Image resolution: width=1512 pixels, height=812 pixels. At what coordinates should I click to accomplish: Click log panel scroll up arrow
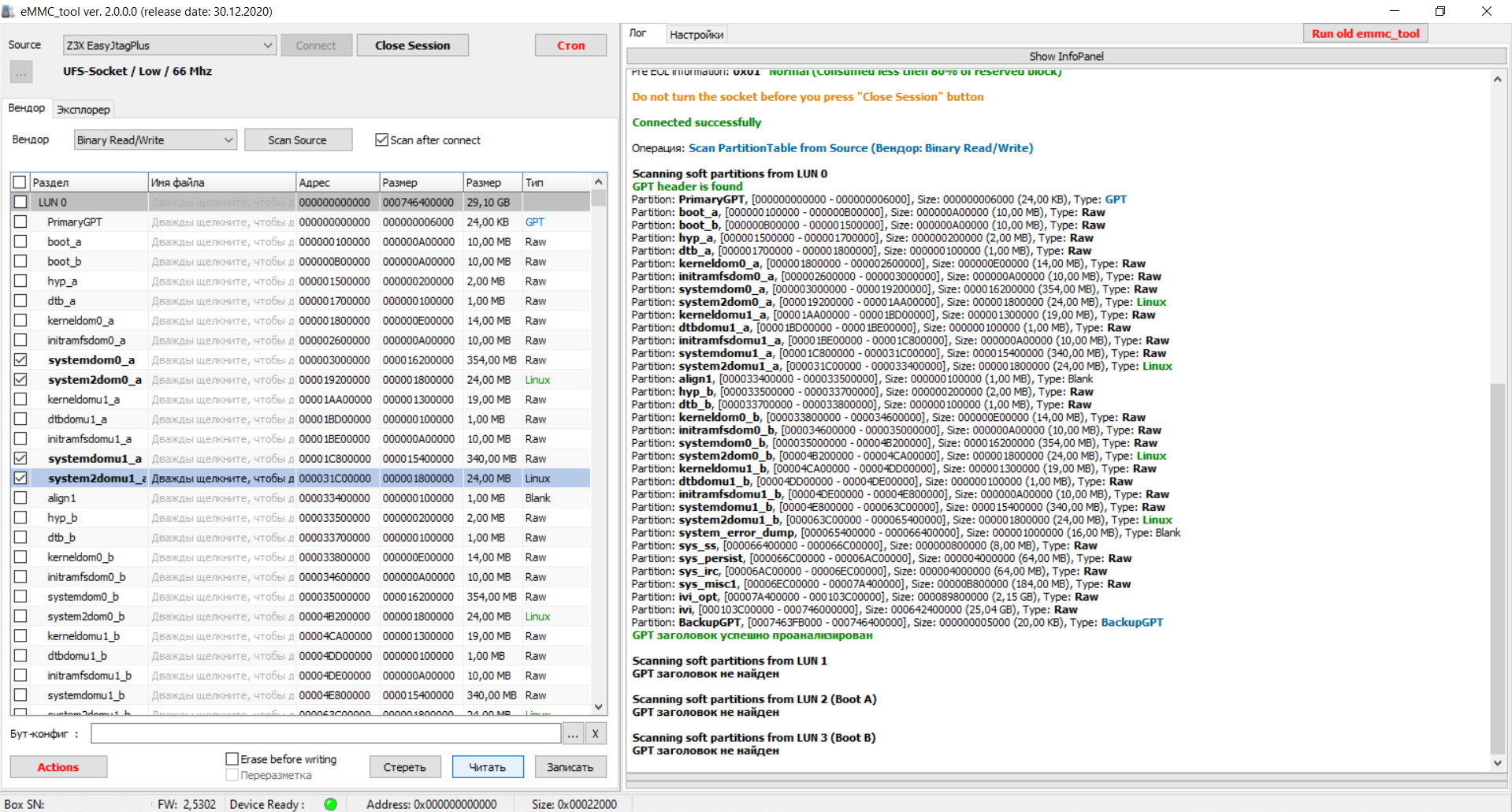[x=1497, y=79]
